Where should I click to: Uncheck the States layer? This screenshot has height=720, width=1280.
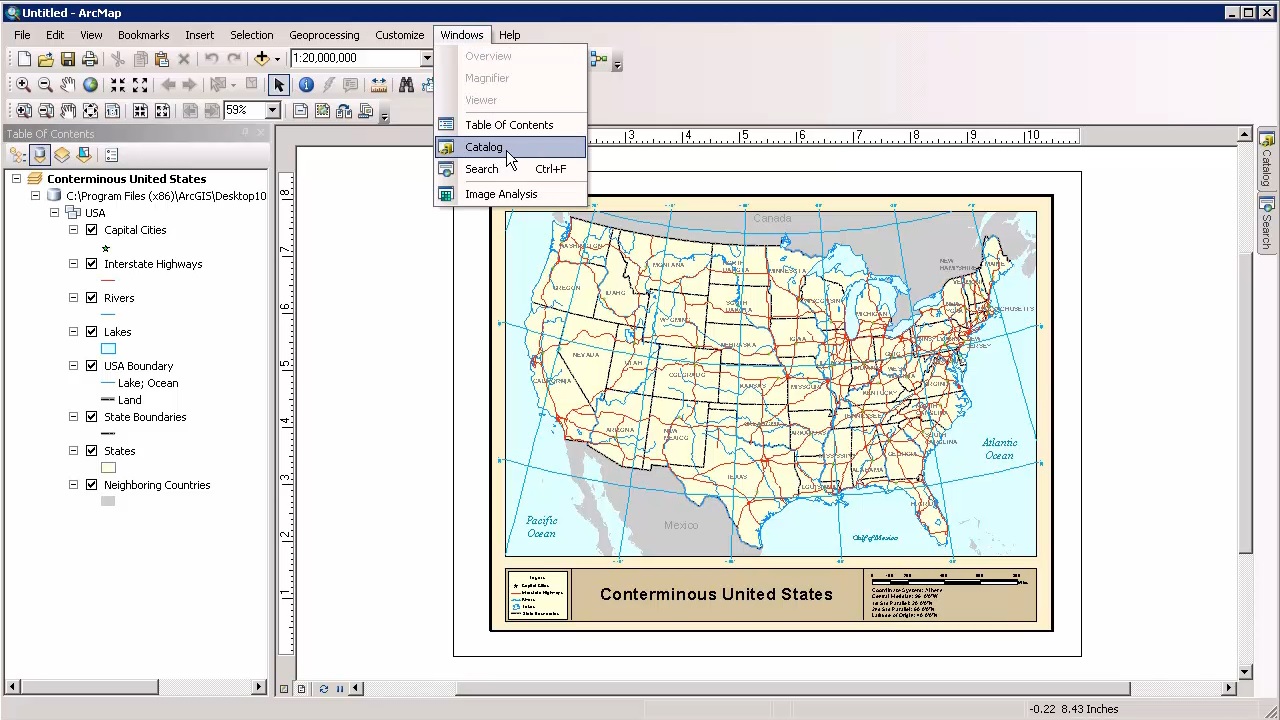point(92,451)
